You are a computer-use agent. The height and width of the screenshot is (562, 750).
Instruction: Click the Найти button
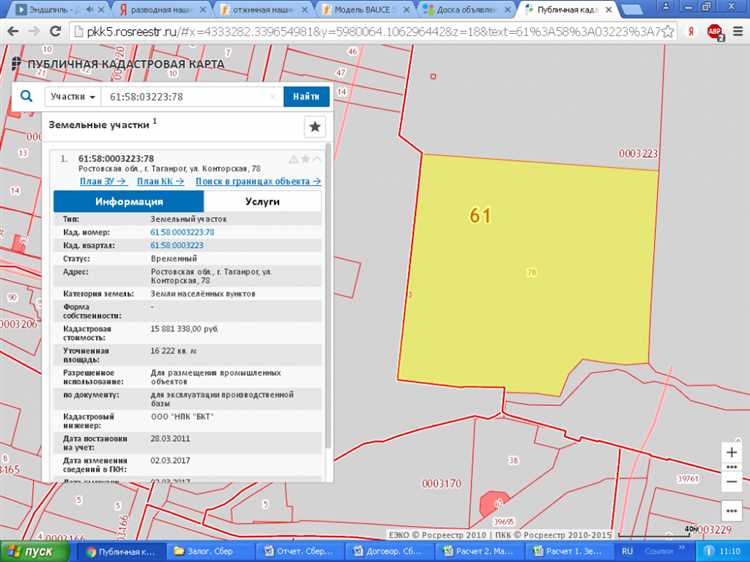tap(306, 97)
